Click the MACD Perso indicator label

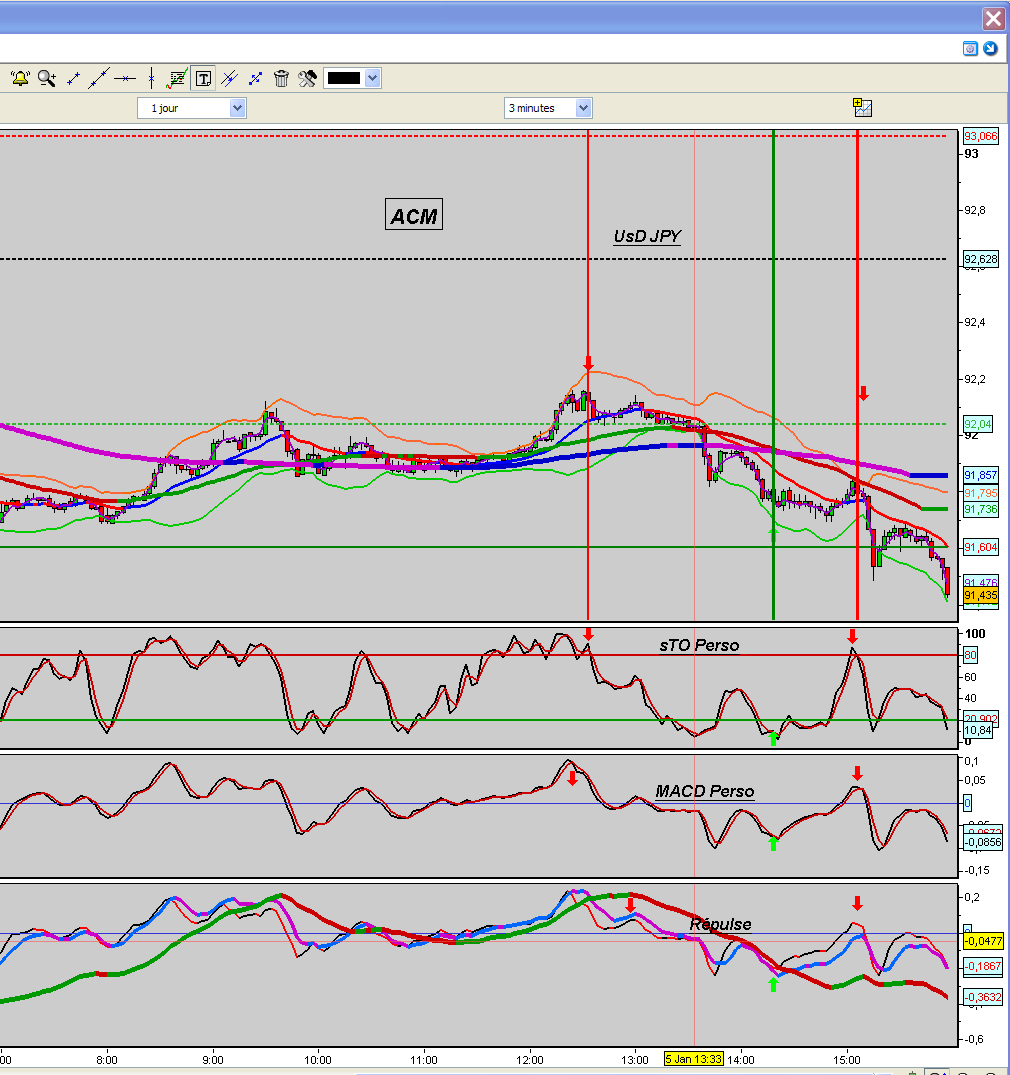[x=704, y=791]
